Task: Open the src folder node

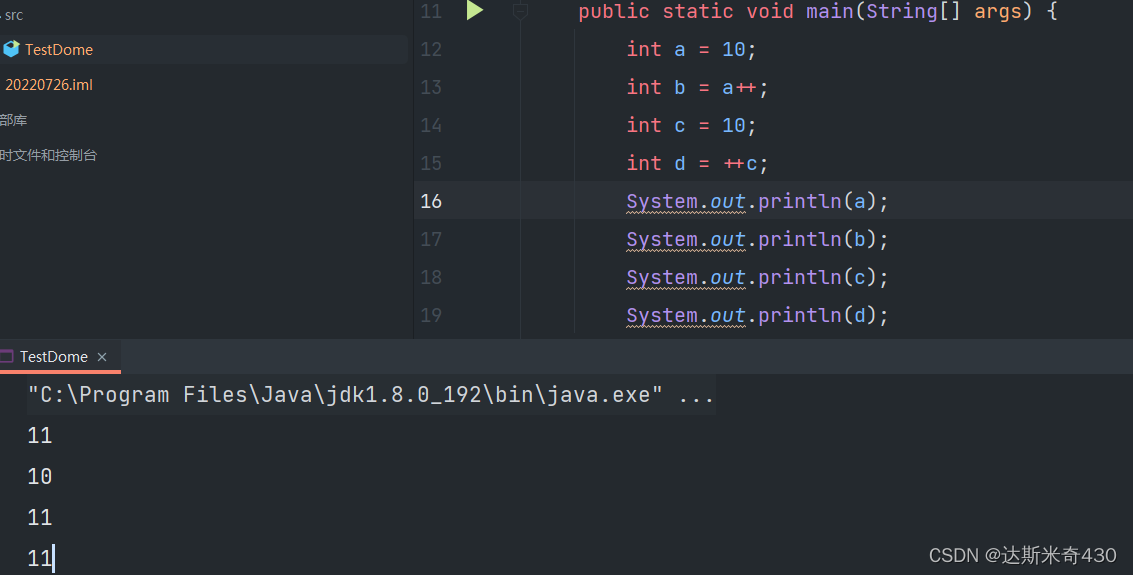Action: coord(14,14)
